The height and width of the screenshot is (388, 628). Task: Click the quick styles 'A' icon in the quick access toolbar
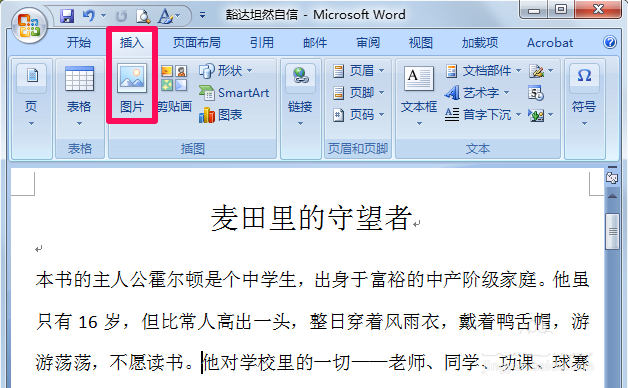tap(165, 16)
